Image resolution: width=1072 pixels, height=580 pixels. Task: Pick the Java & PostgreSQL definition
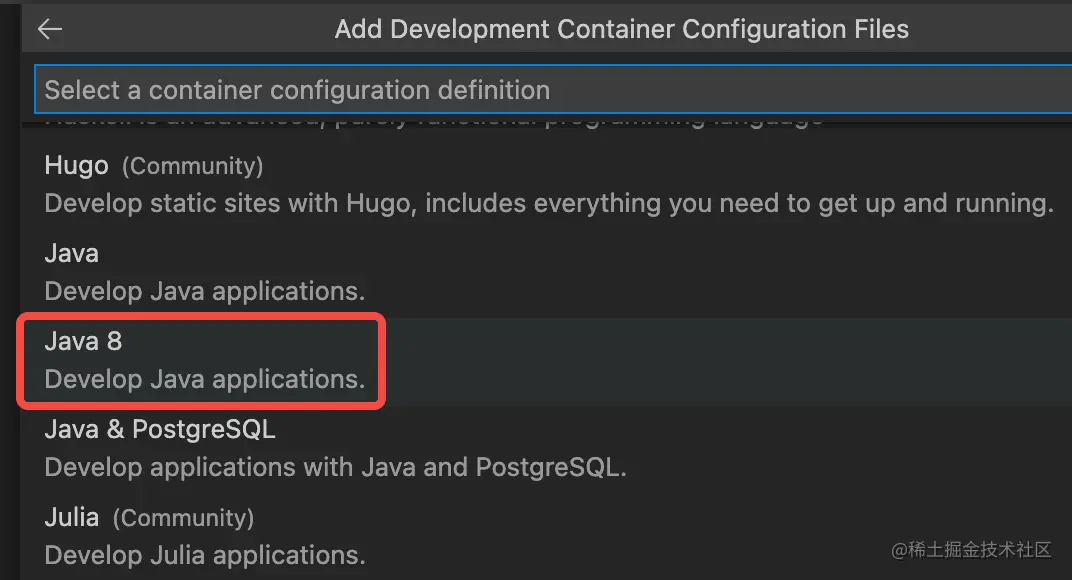click(x=160, y=430)
